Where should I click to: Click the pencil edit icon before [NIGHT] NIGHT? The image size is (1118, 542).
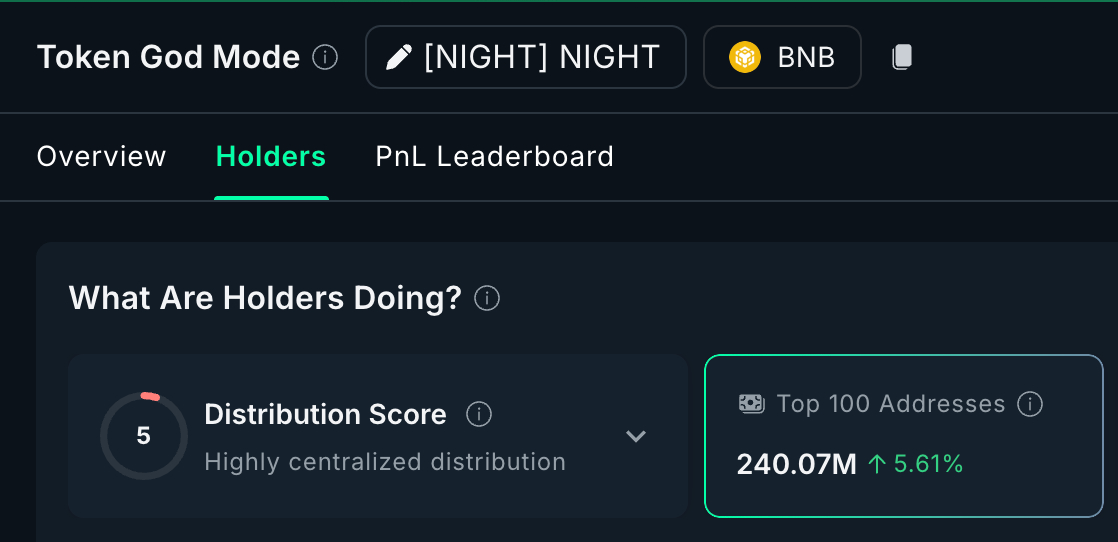(x=398, y=57)
